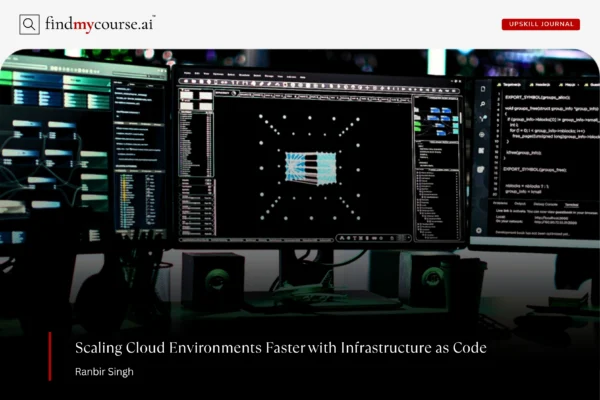Click the magnifier search icon in the header
This screenshot has height=400, width=600.
[x=29, y=24]
